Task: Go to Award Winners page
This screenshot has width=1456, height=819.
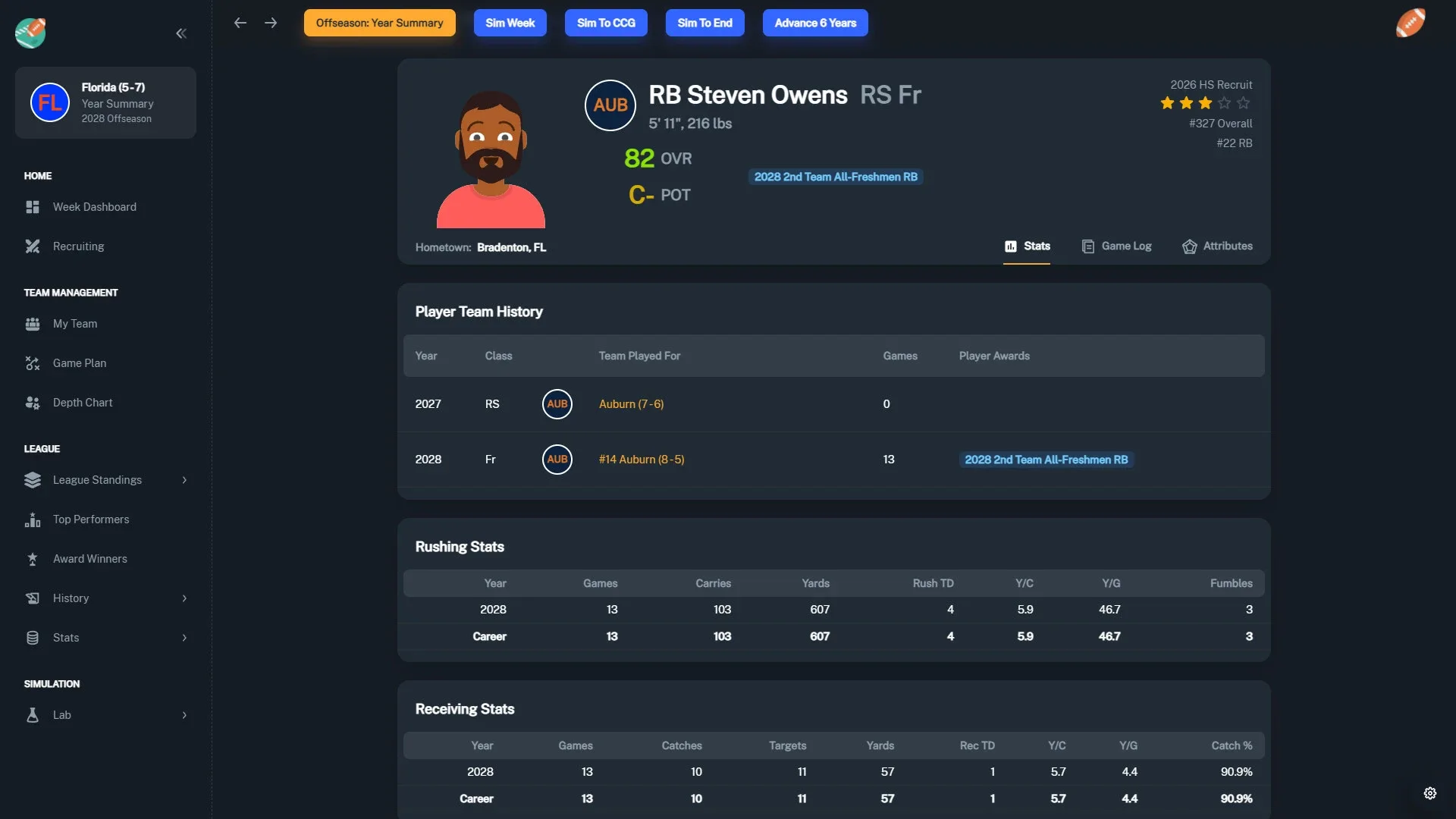Action: [x=89, y=559]
